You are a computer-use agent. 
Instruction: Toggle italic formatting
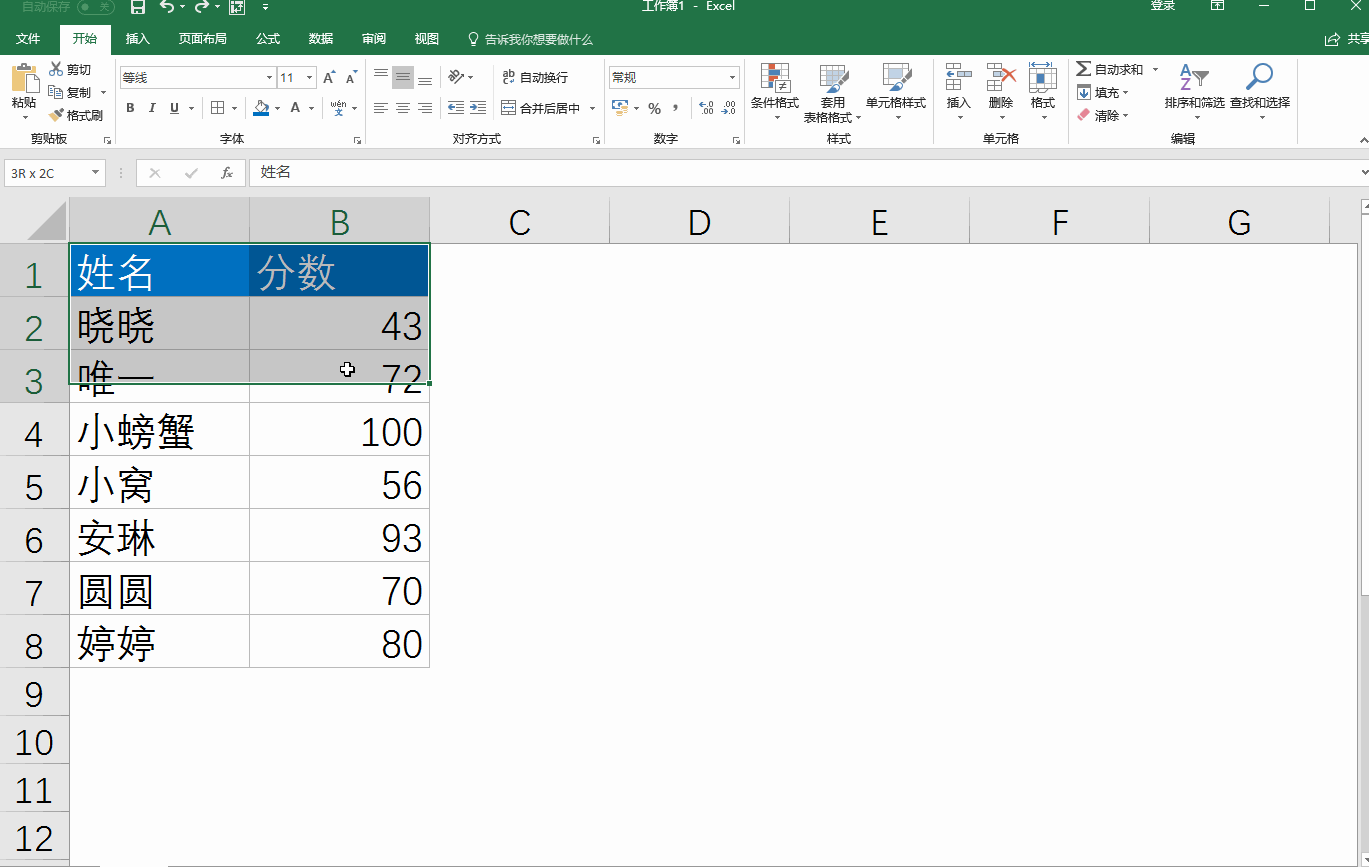pos(152,108)
